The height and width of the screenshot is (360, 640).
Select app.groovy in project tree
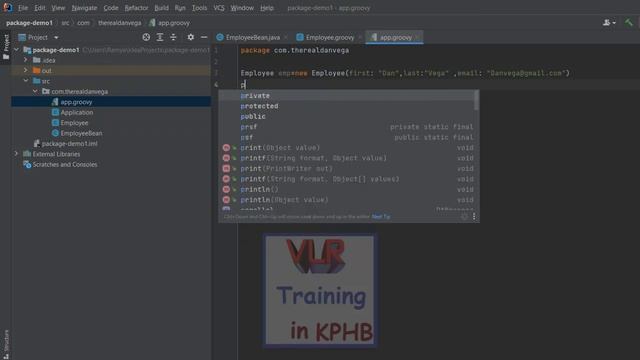point(111,102)
